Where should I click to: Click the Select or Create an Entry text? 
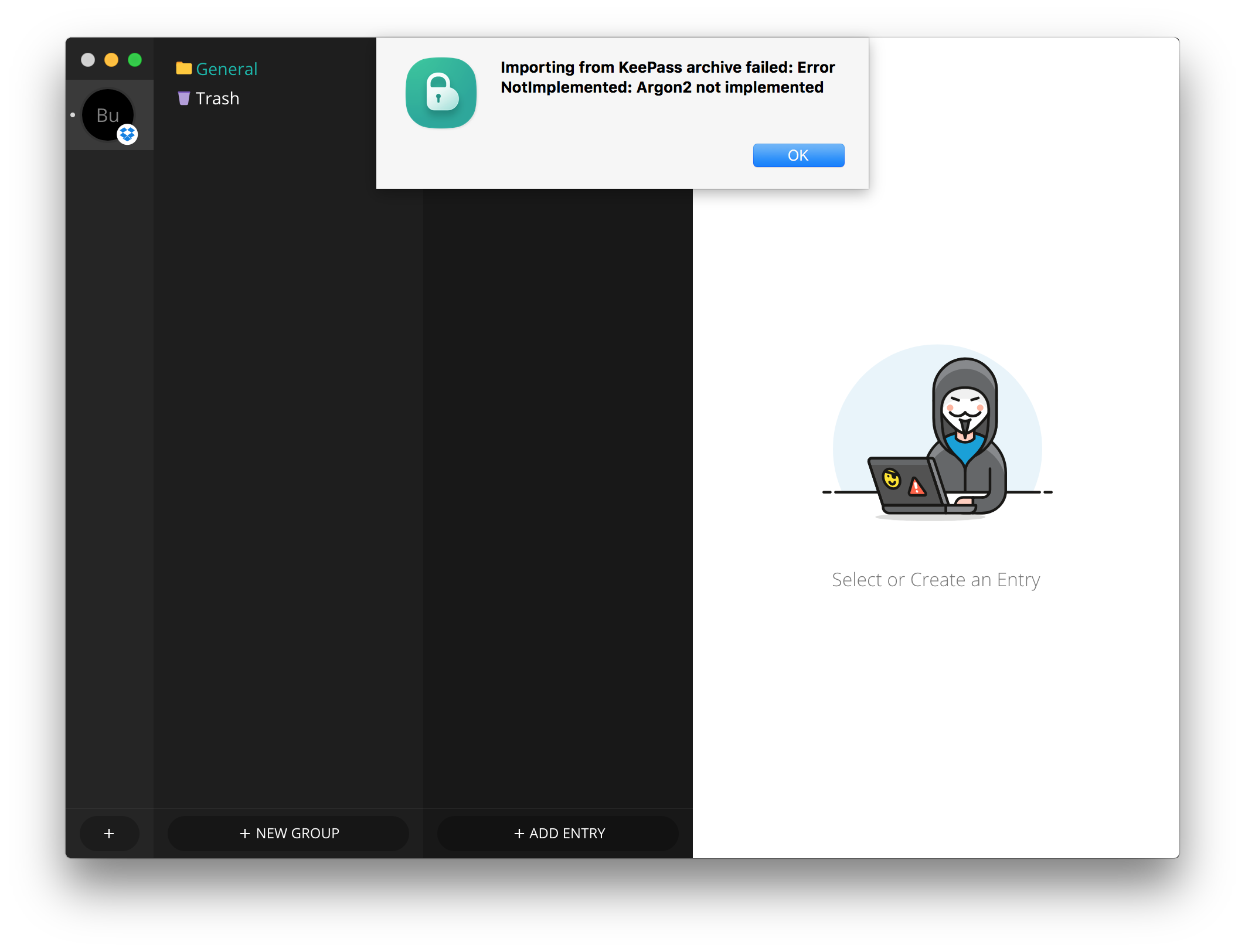click(936, 580)
